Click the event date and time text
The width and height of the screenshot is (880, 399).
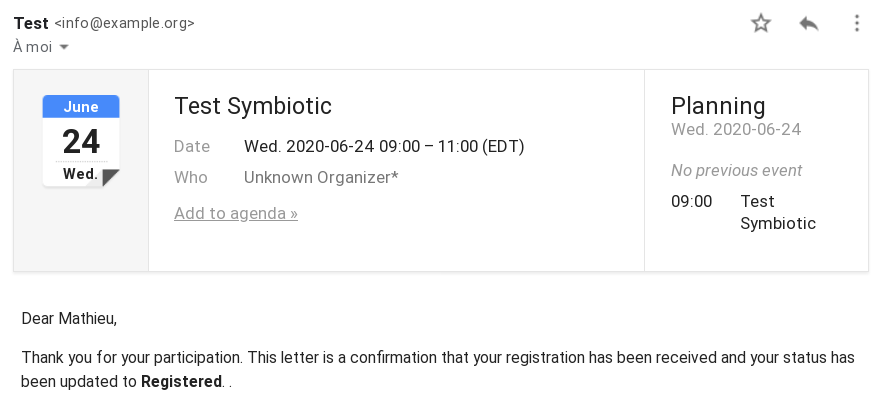(384, 146)
